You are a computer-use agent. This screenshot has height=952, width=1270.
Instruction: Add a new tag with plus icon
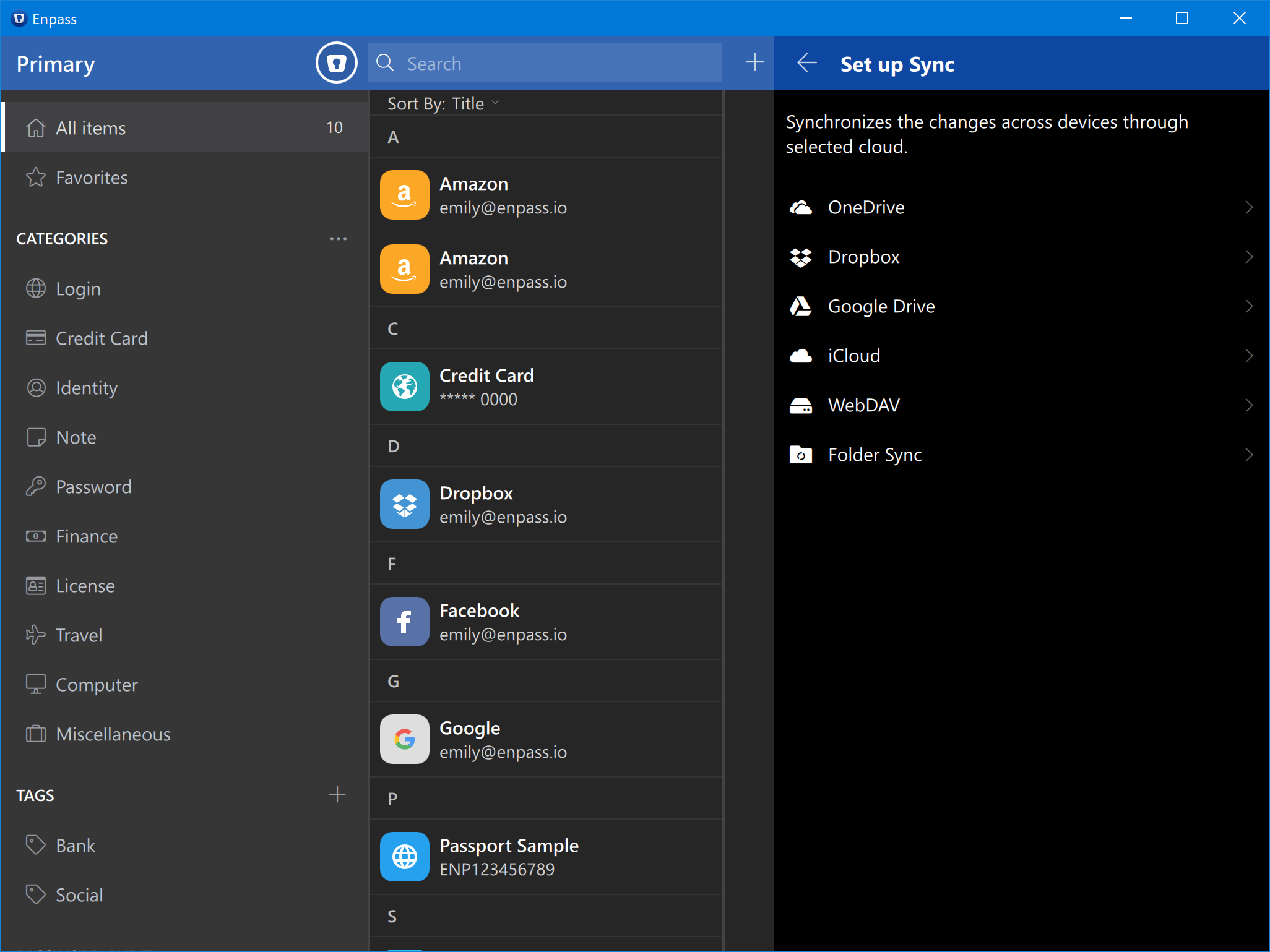point(337,795)
